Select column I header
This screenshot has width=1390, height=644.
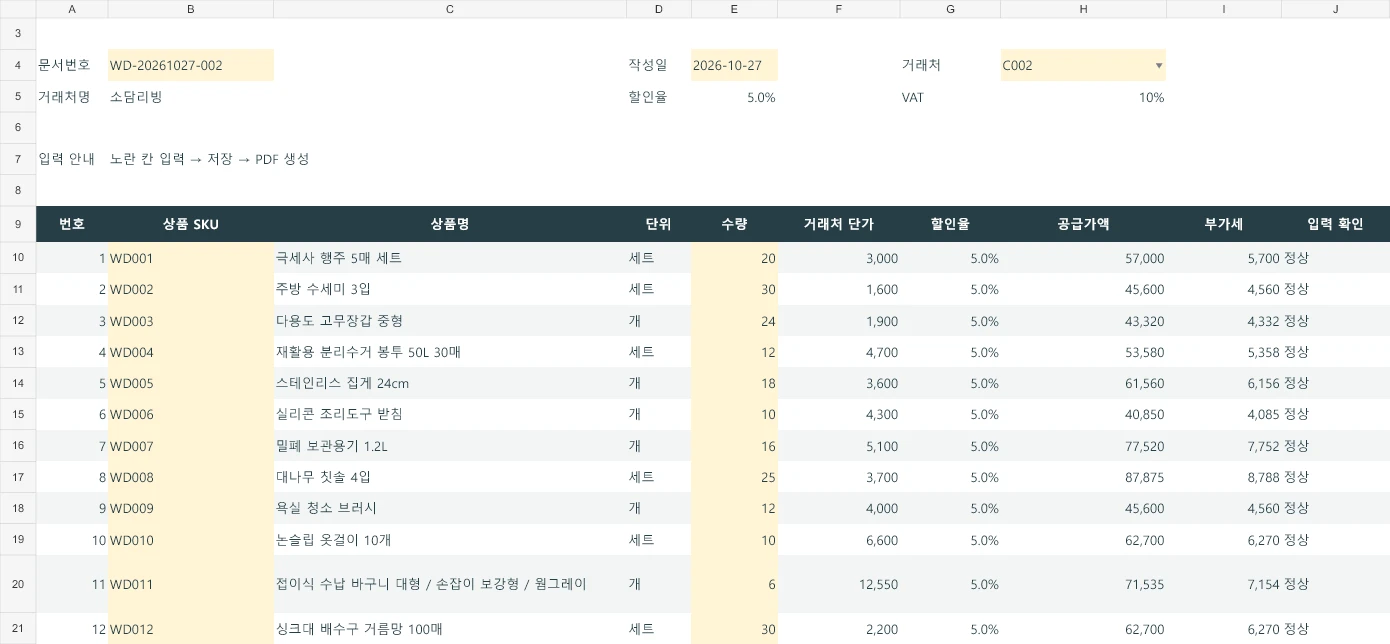pyautogui.click(x=1224, y=9)
